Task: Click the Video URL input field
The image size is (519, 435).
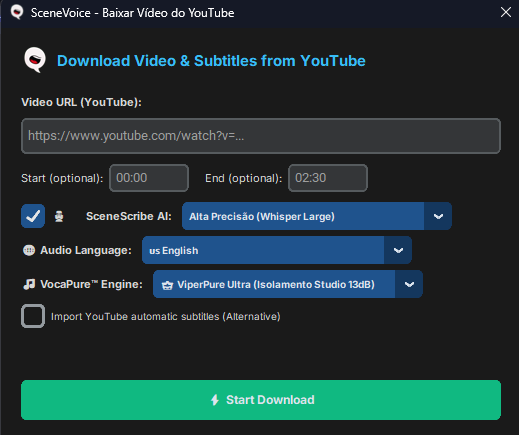Action: coord(261,136)
